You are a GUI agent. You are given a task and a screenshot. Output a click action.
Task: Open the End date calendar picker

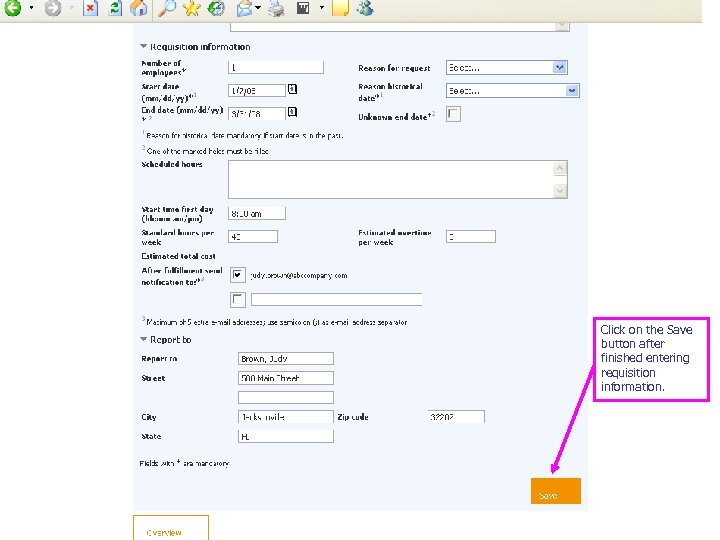tap(292, 112)
